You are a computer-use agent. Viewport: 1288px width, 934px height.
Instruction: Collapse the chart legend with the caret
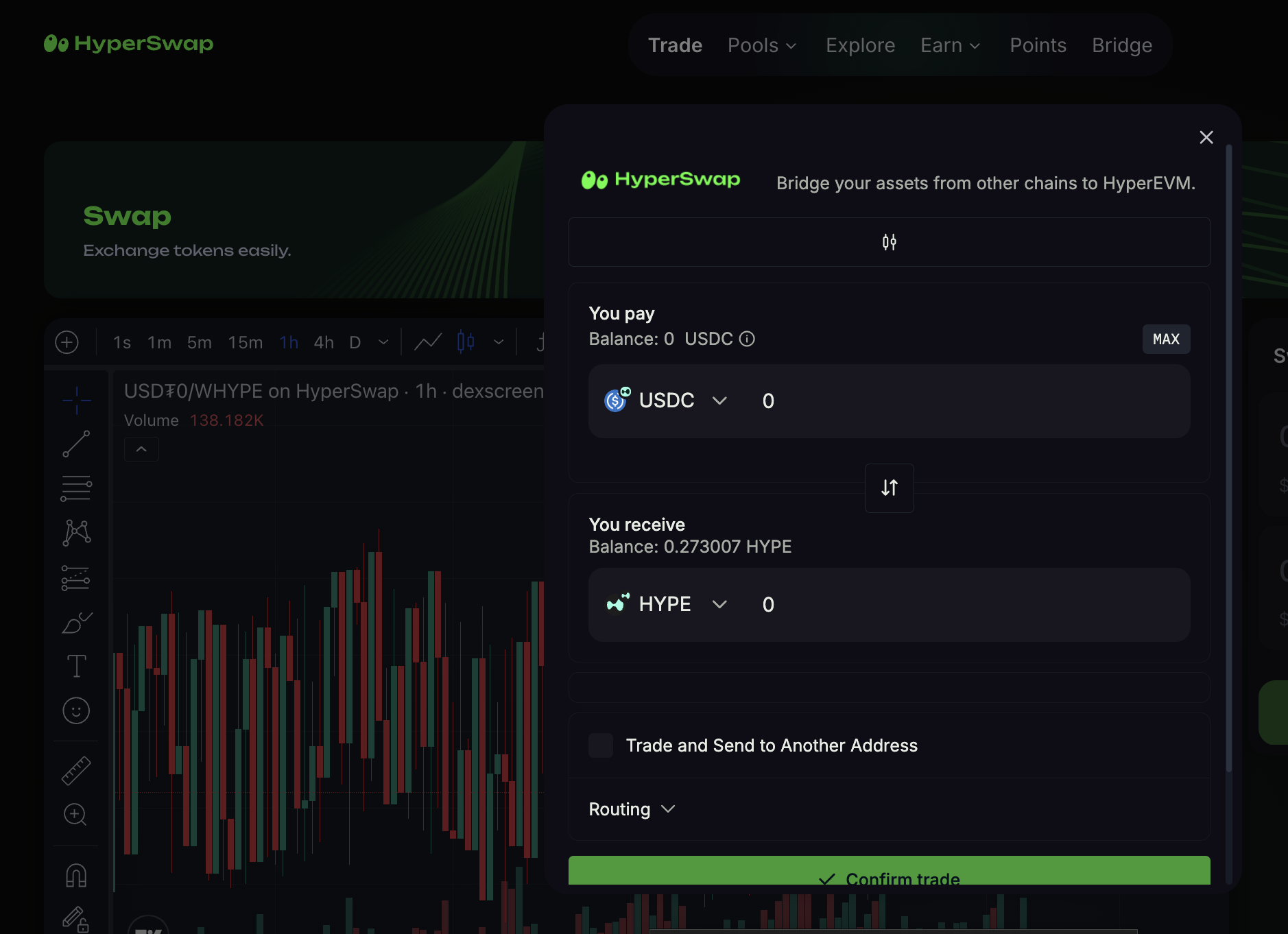point(141,449)
